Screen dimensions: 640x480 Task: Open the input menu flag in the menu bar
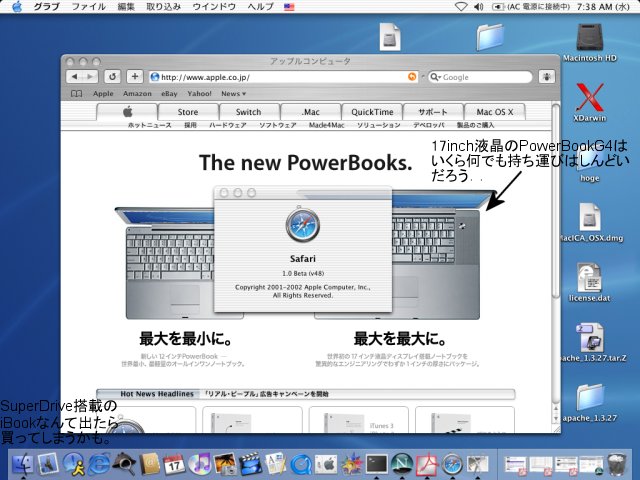(x=289, y=7)
